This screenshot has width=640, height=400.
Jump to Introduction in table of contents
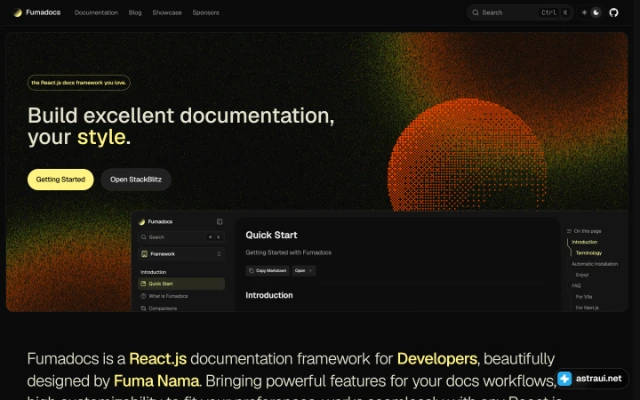point(584,242)
